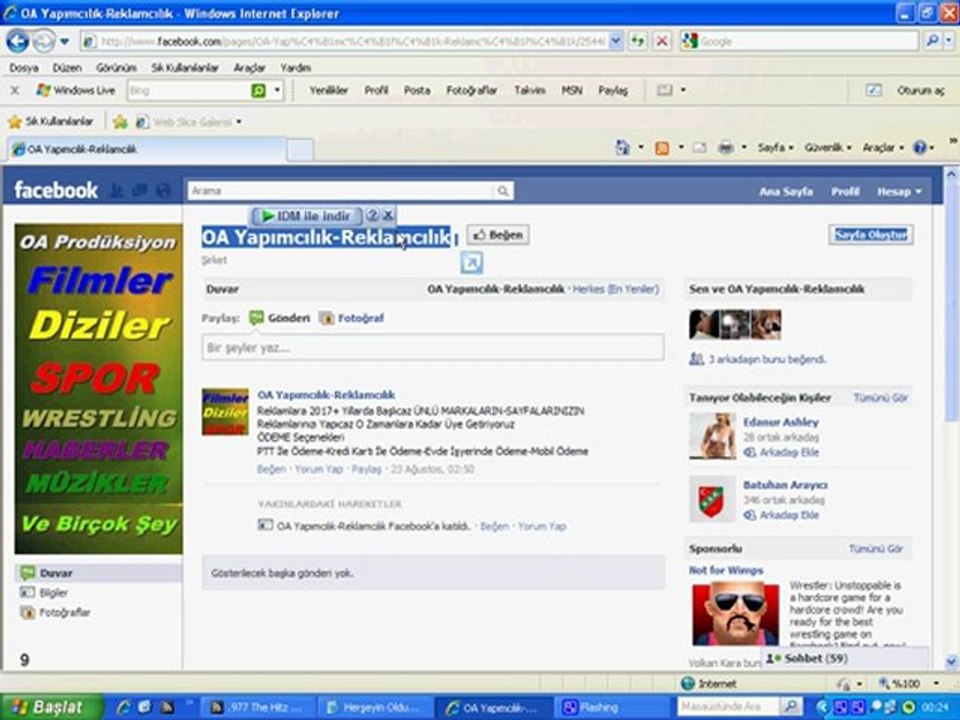Viewport: 960px width, 720px height.
Task: Click the Masaüstünde Ara search field
Action: click(729, 707)
